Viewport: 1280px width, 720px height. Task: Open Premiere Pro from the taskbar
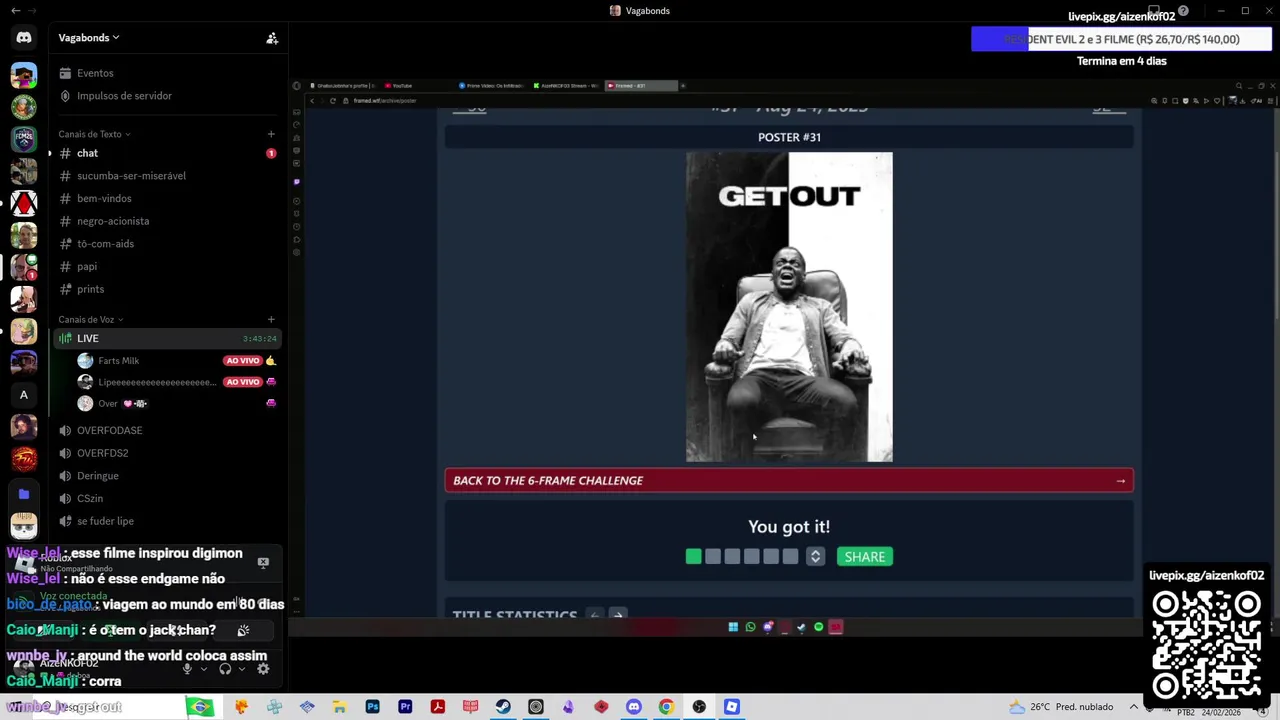click(405, 707)
